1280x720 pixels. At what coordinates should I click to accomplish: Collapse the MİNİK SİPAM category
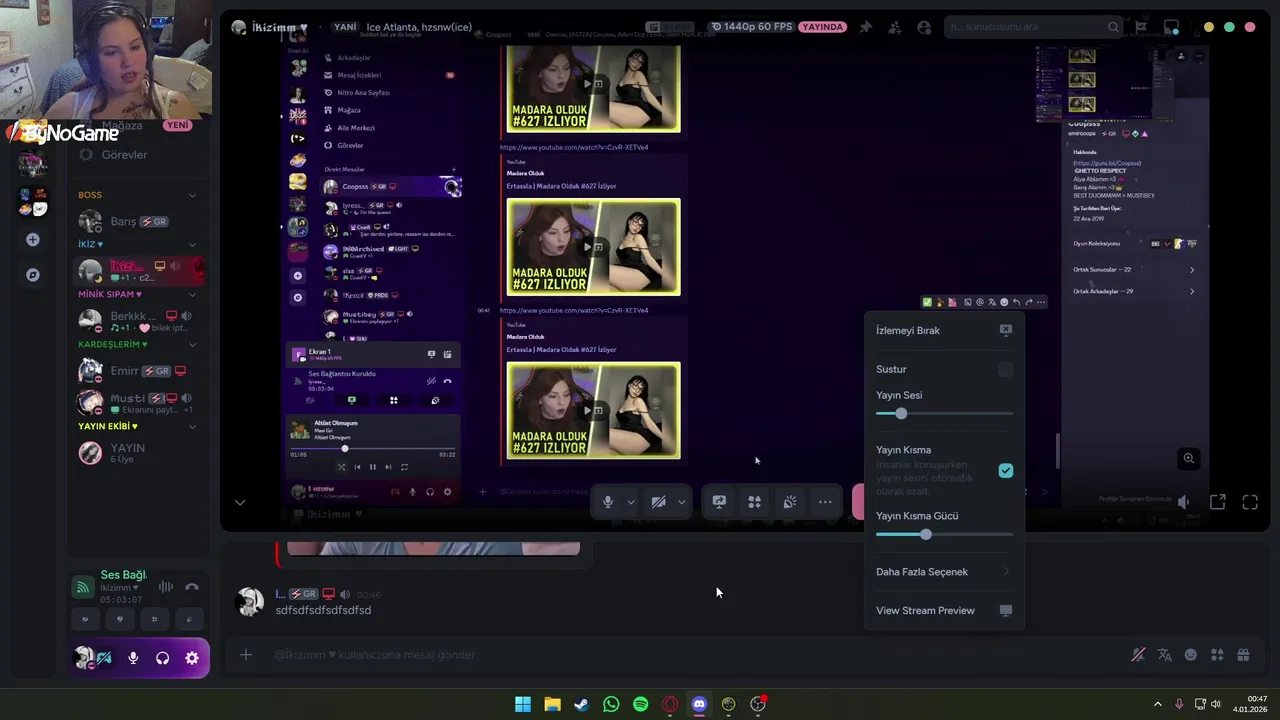pos(192,295)
